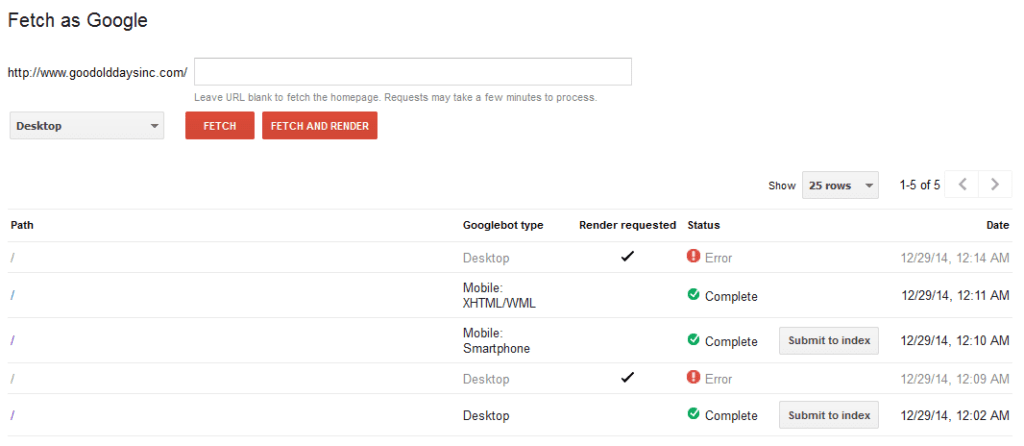
Task: Open the 25 rows dropdown
Action: point(840,185)
